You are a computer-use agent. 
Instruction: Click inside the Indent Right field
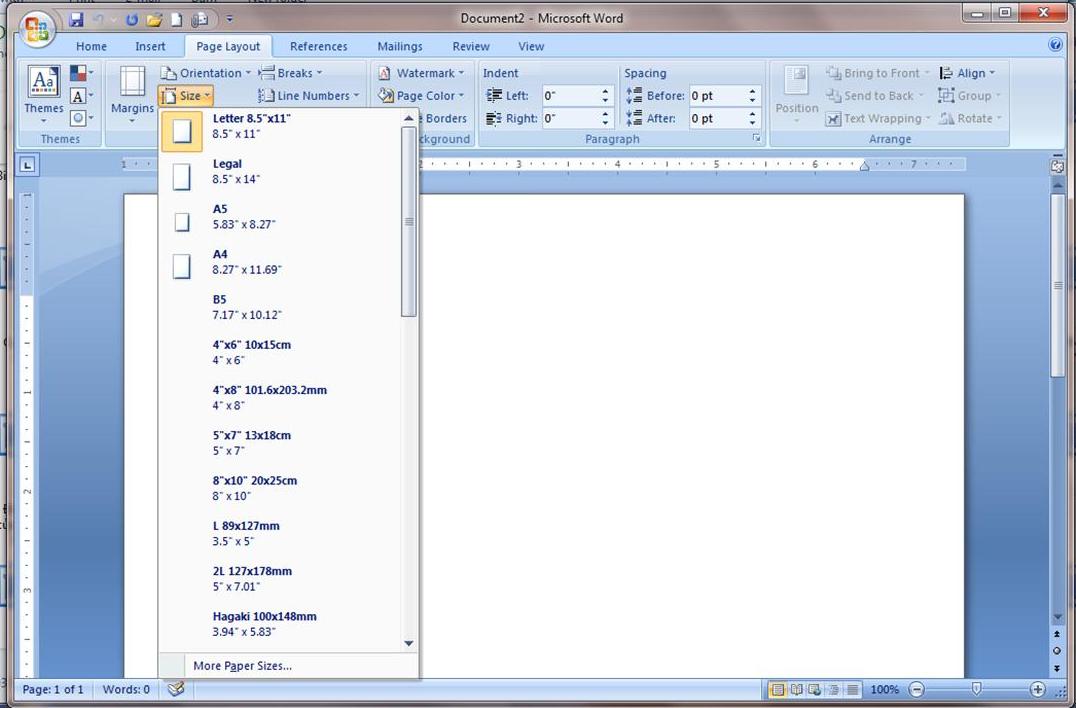[x=570, y=118]
